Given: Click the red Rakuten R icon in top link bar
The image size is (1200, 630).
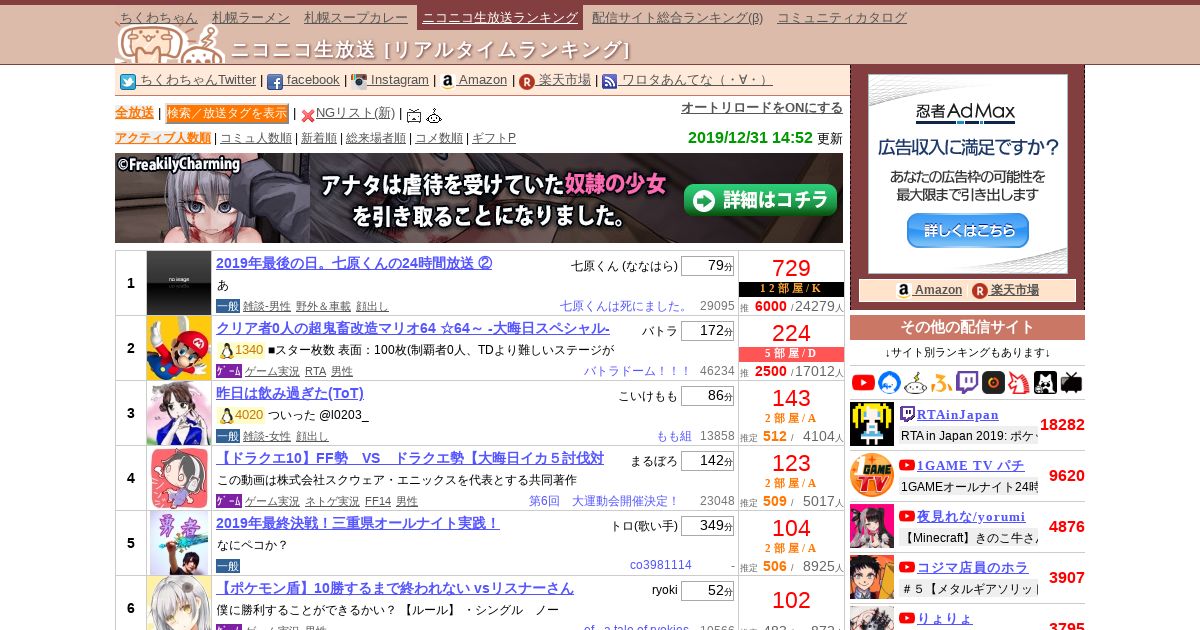Looking at the screenshot, I should tap(527, 82).
